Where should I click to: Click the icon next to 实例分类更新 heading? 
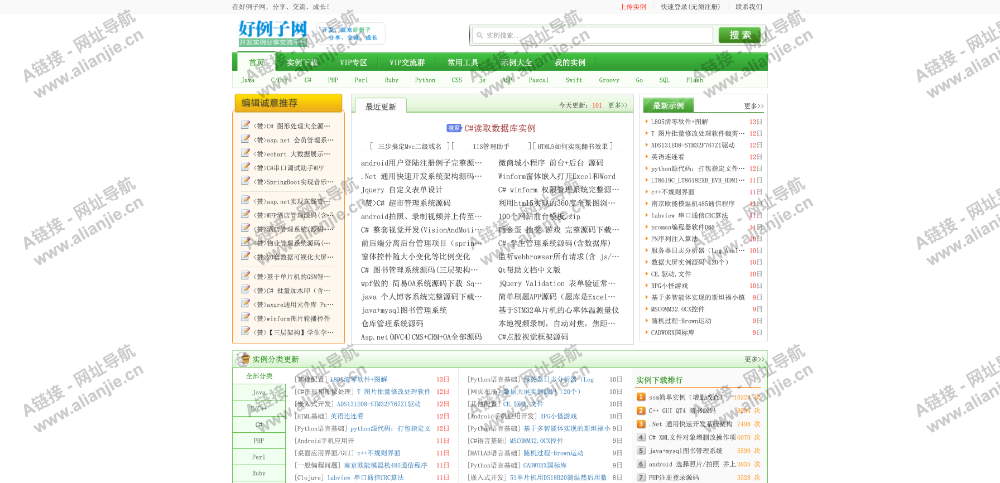point(243,359)
